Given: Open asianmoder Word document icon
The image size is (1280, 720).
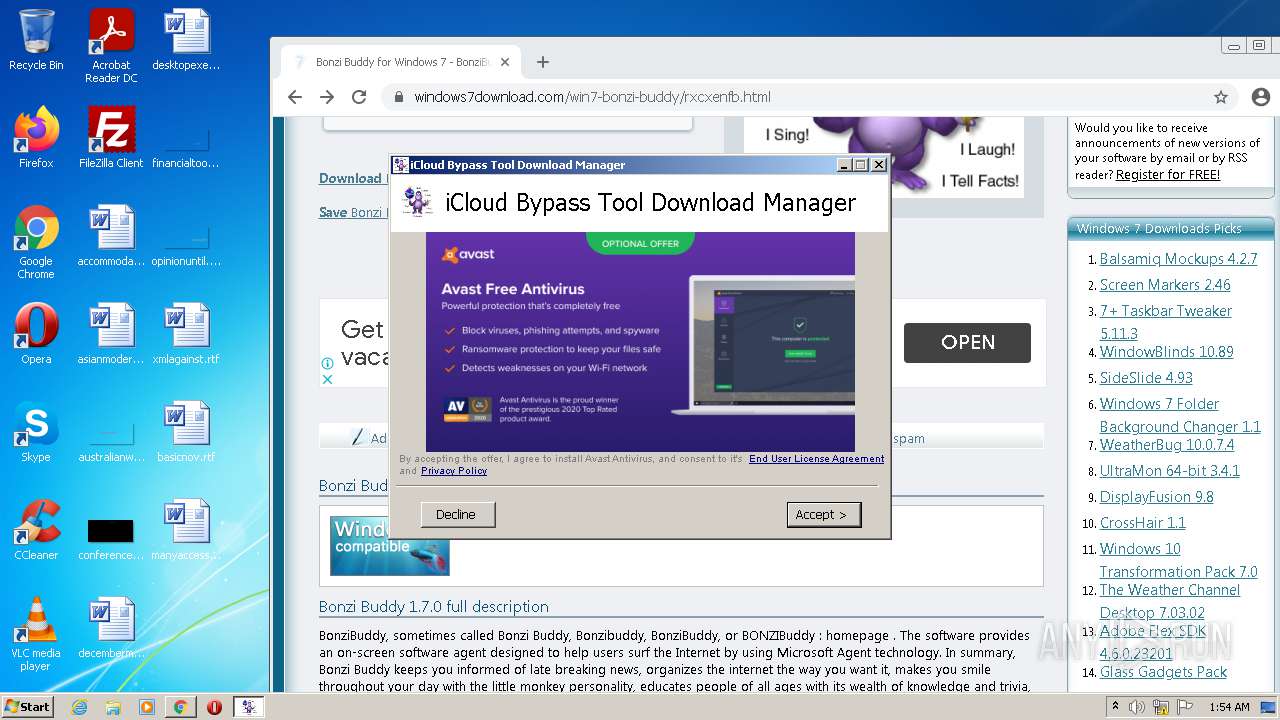Looking at the screenshot, I should point(111,334).
